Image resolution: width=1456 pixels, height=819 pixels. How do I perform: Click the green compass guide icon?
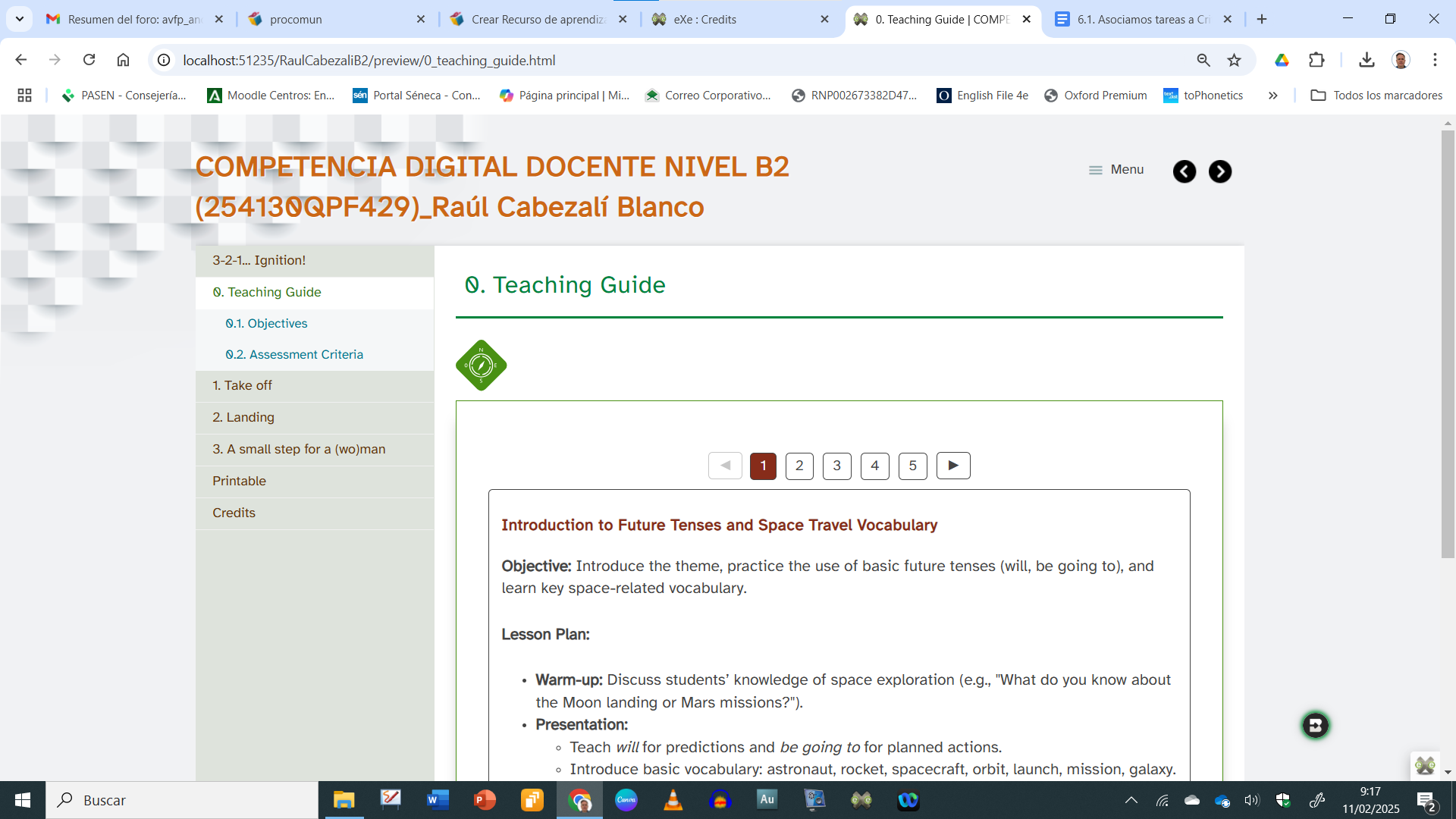point(481,366)
